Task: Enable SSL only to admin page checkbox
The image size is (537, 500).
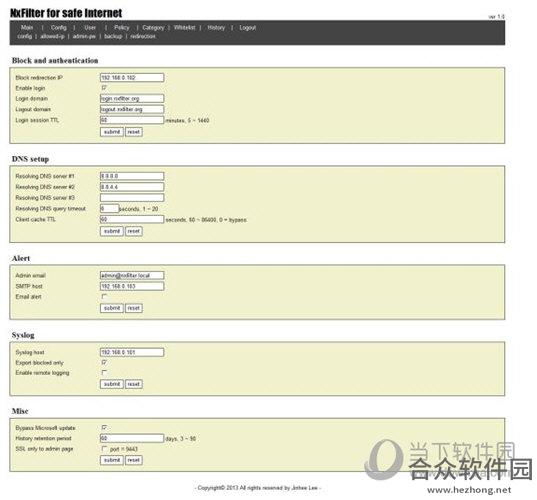Action: pyautogui.click(x=104, y=449)
